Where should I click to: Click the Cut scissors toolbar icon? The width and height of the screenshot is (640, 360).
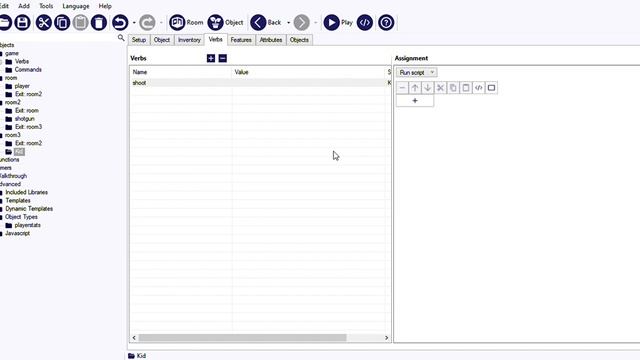[44, 22]
